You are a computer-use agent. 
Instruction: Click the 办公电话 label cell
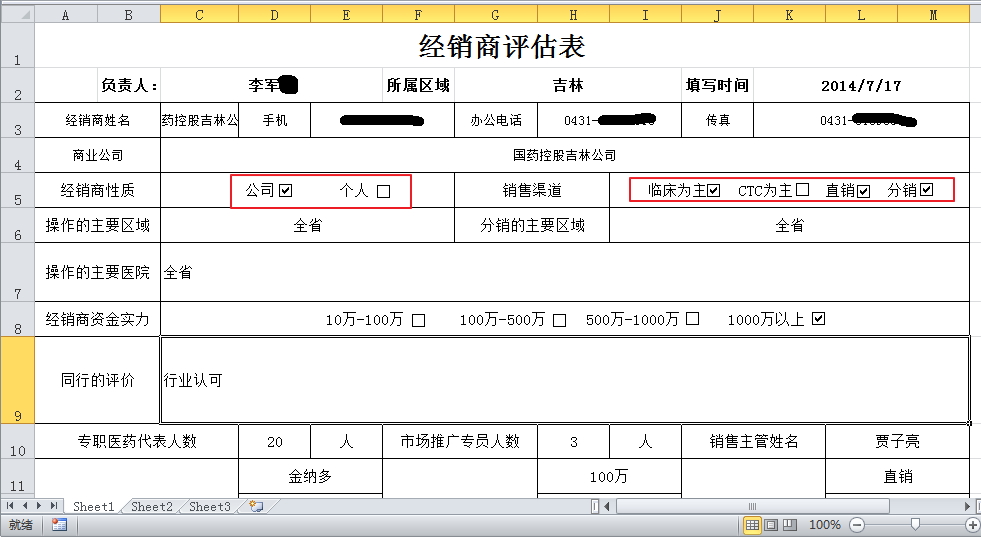click(496, 120)
